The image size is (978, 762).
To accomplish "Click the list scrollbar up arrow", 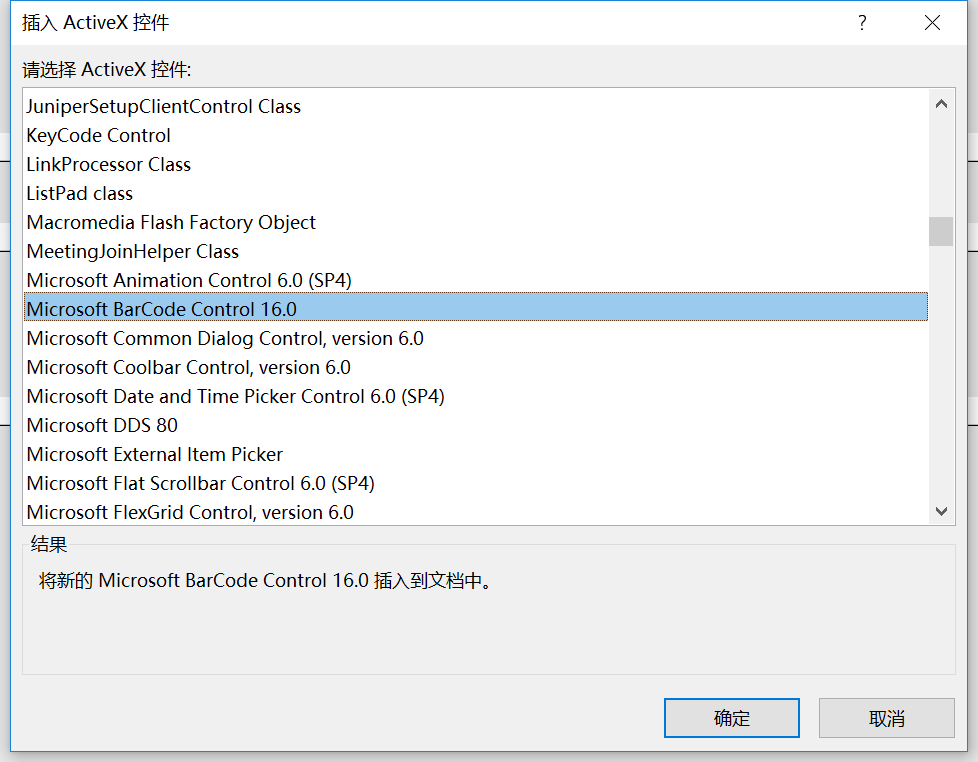I will click(941, 104).
